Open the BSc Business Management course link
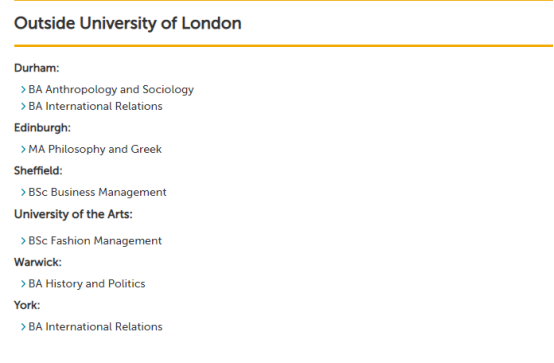Screen dimensions: 554x363 pos(97,192)
